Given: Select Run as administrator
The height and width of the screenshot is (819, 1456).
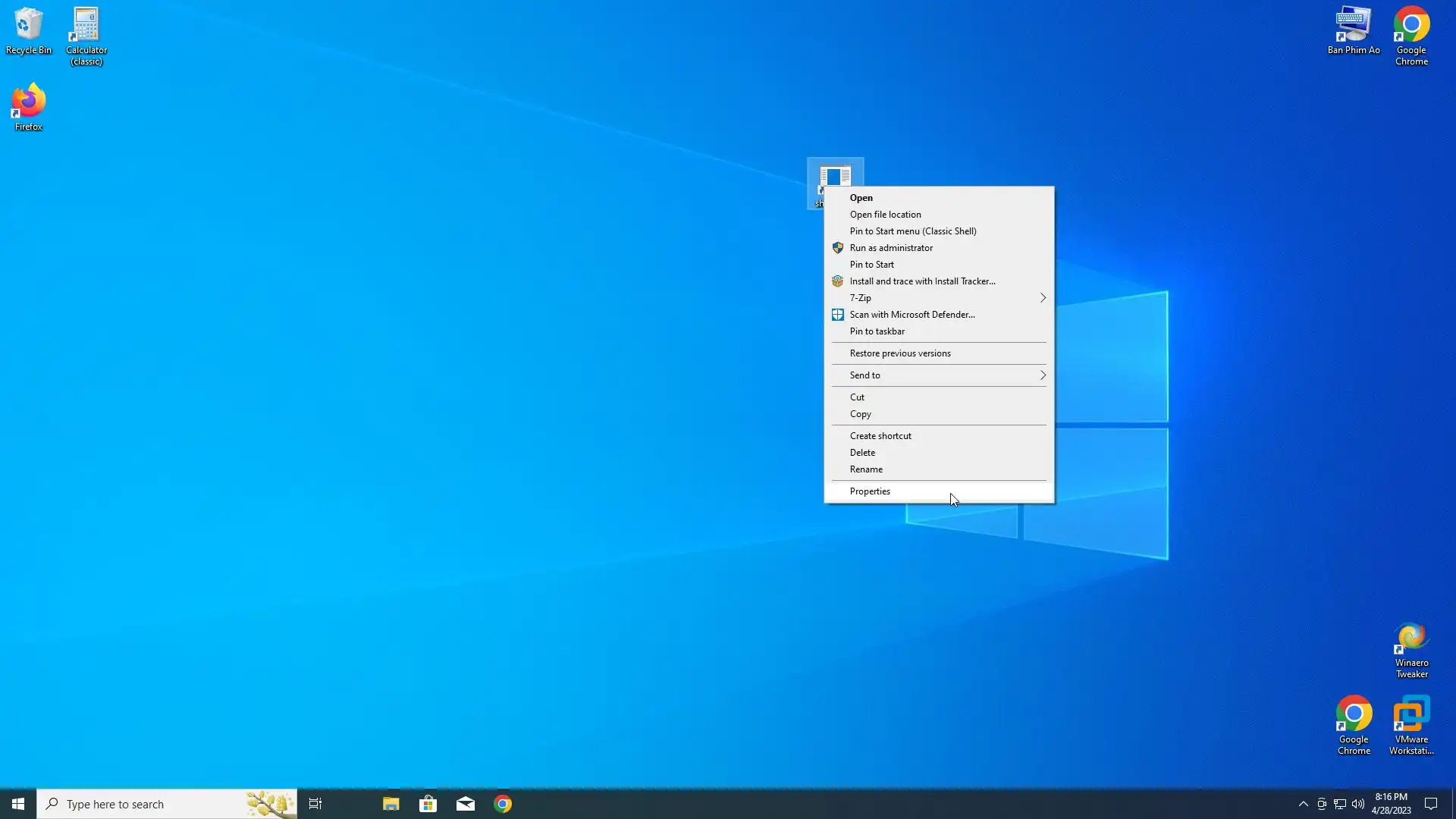Looking at the screenshot, I should coord(891,248).
